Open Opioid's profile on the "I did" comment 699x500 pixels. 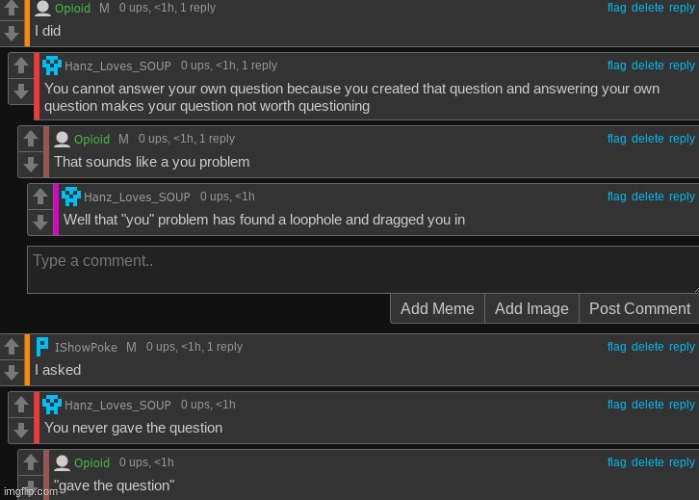[72, 8]
